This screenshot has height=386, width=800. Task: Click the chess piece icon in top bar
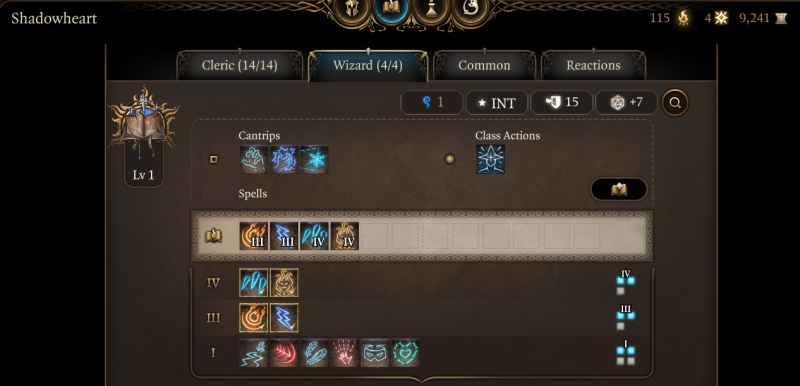point(431,9)
